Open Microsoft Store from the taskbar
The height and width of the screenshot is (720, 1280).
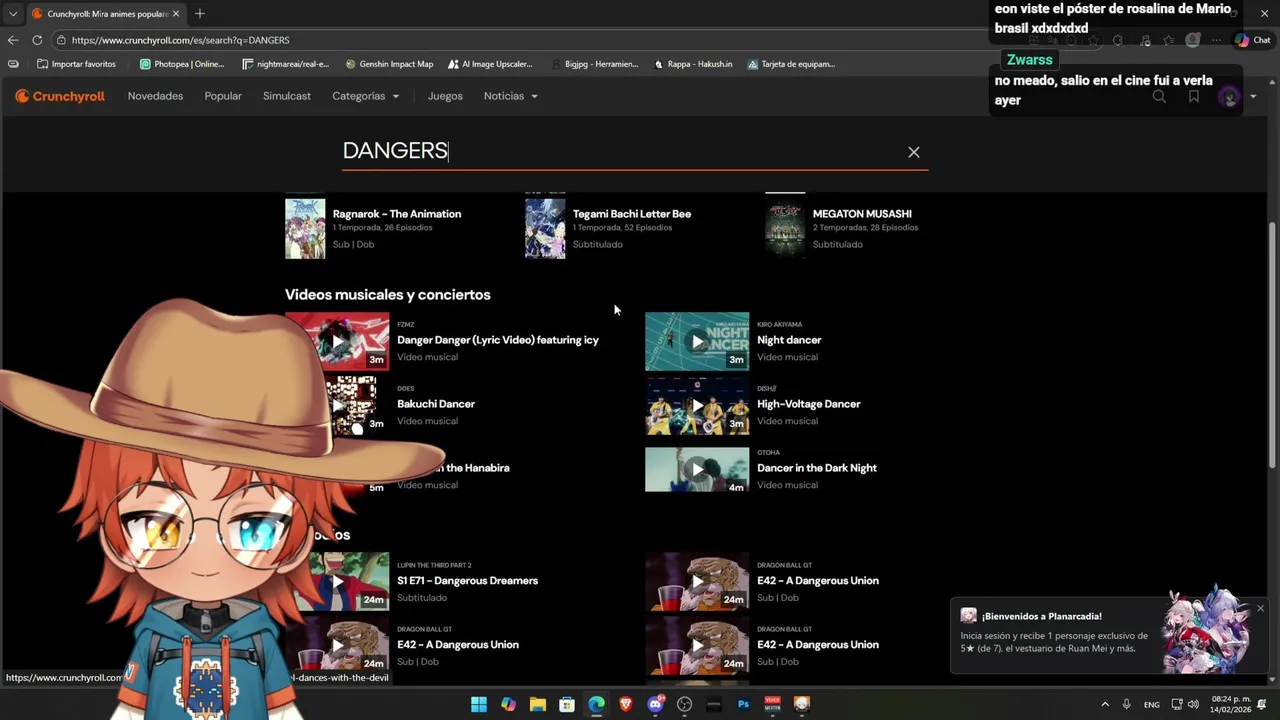[x=567, y=704]
